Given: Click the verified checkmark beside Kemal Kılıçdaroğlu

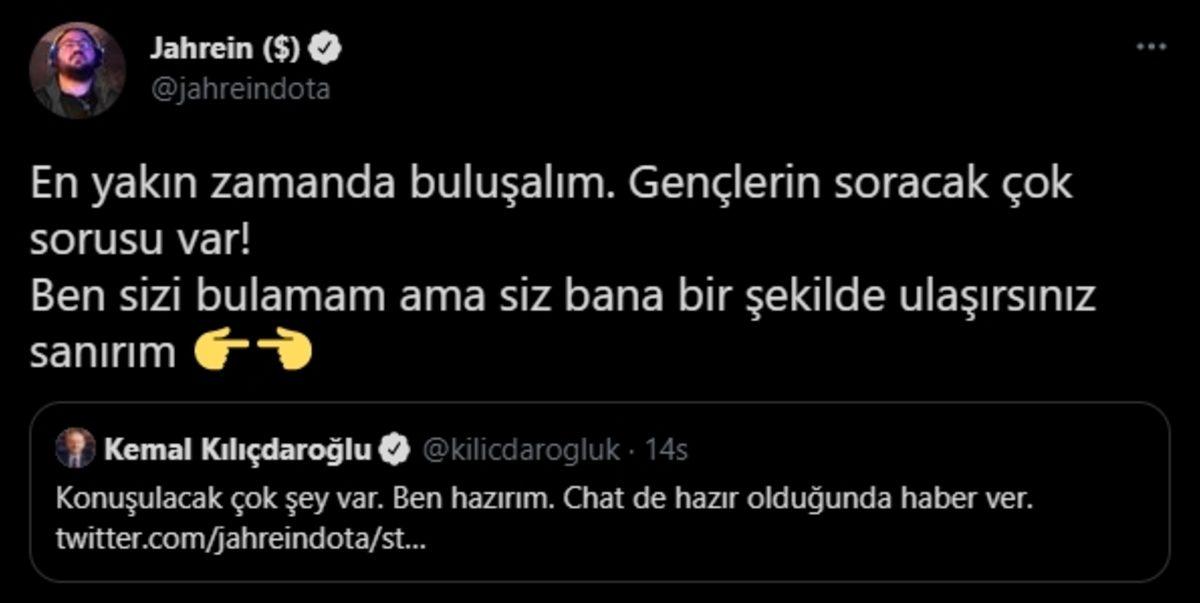Looking at the screenshot, I should (x=395, y=449).
